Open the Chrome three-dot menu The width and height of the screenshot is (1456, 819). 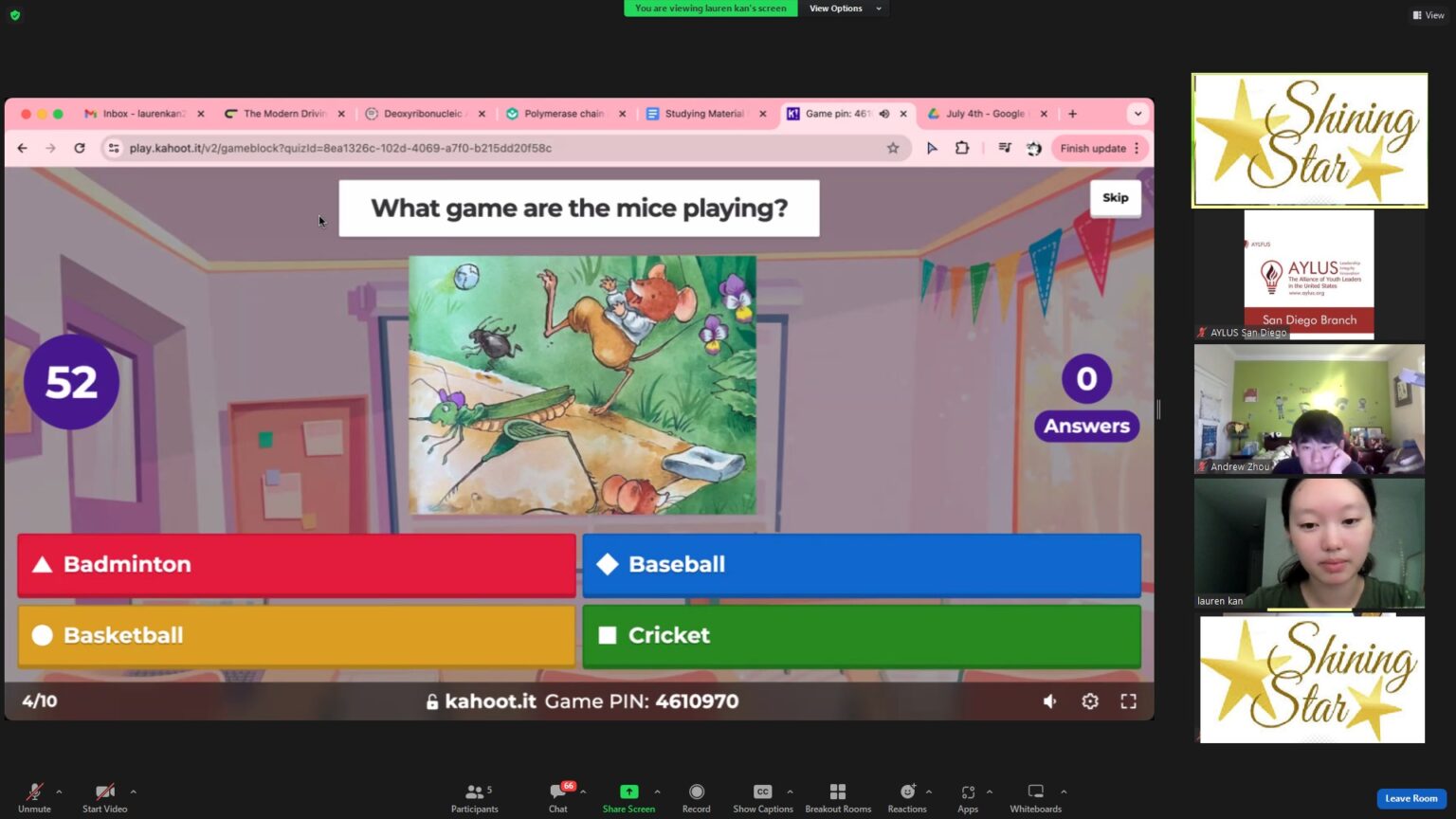click(1137, 149)
